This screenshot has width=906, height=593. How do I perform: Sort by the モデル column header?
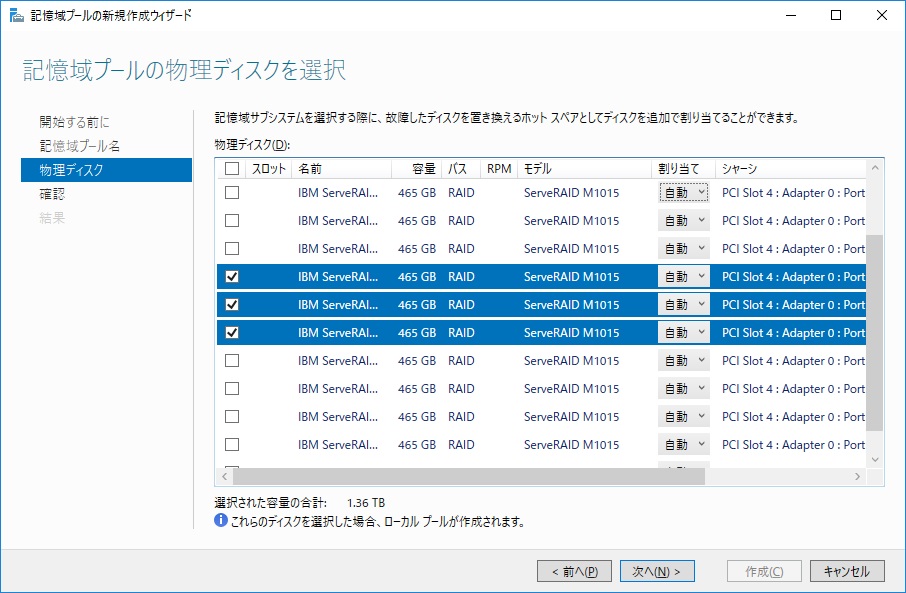click(584, 168)
